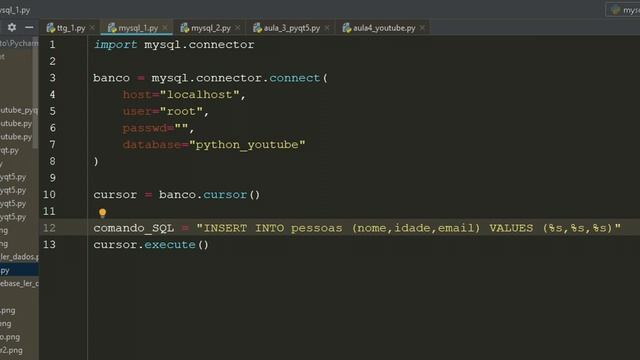Select 'ebase_ler_' file in project tree
This screenshot has height=360, width=640.
[x=19, y=284]
